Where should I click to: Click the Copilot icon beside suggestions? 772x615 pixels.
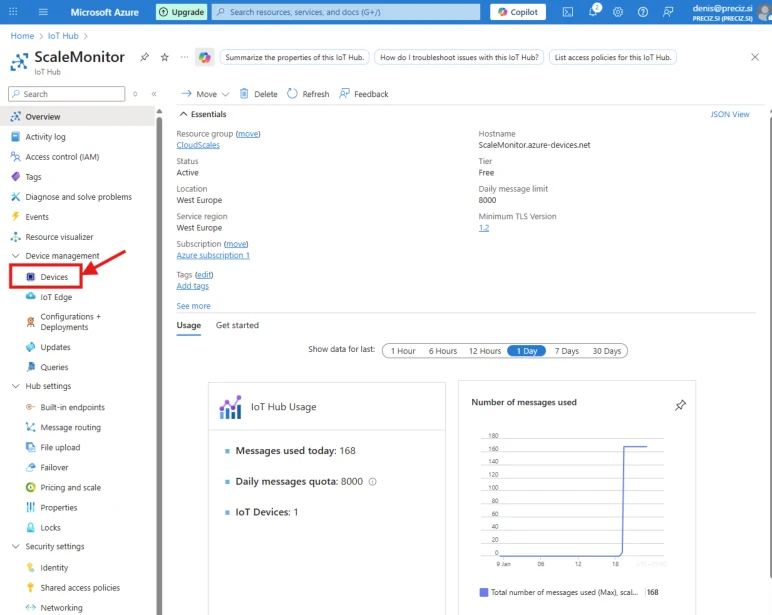205,57
